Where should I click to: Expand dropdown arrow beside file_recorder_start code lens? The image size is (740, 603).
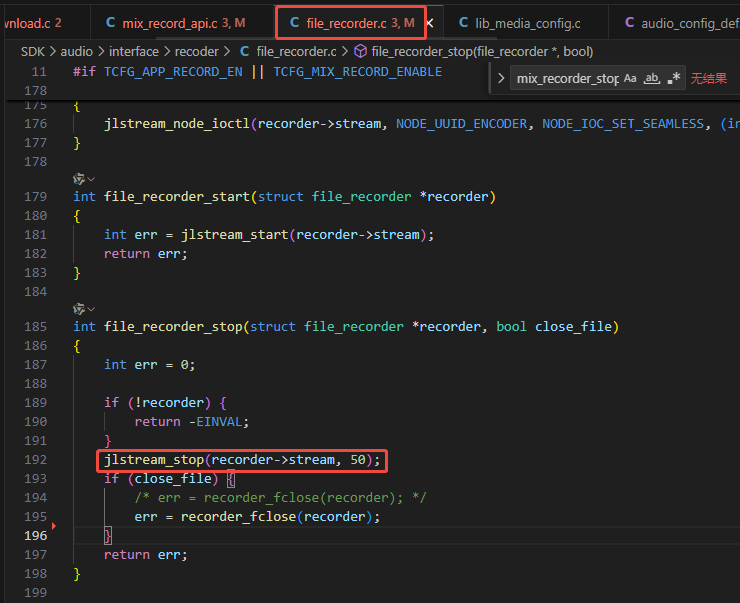pyautogui.click(x=91, y=179)
